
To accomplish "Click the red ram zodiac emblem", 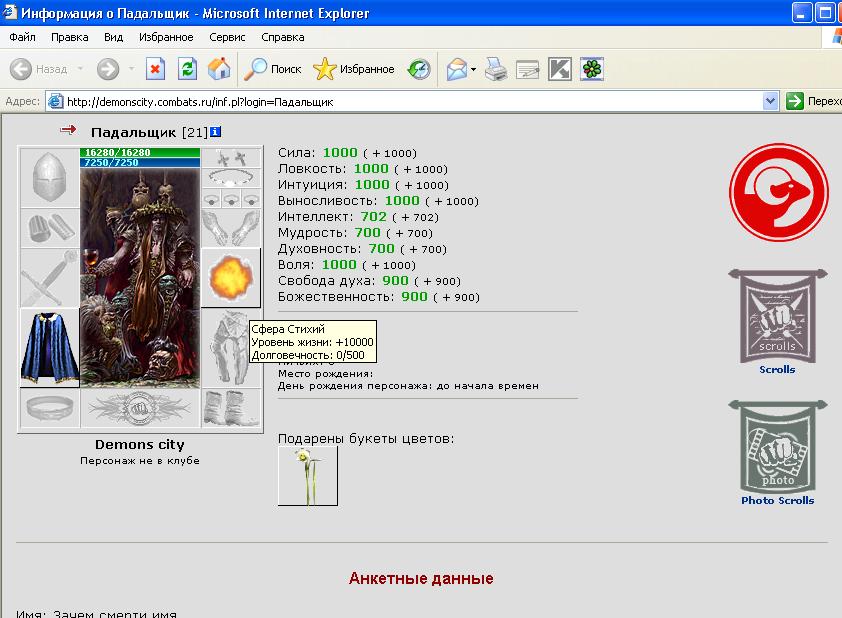I will point(778,192).
